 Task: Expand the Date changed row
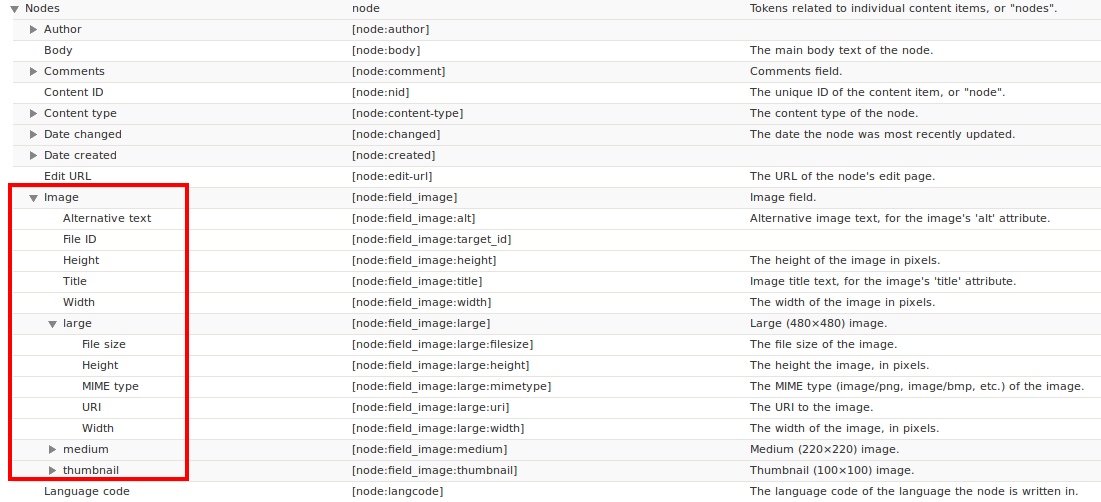tap(34, 135)
